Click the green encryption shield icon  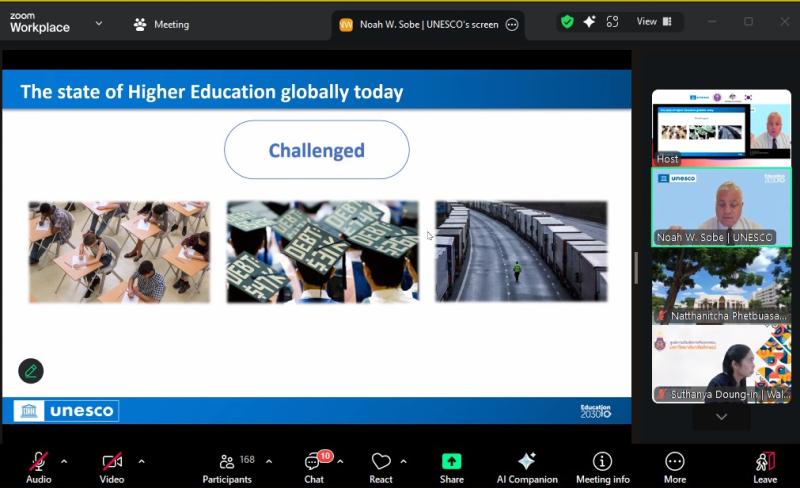567,21
